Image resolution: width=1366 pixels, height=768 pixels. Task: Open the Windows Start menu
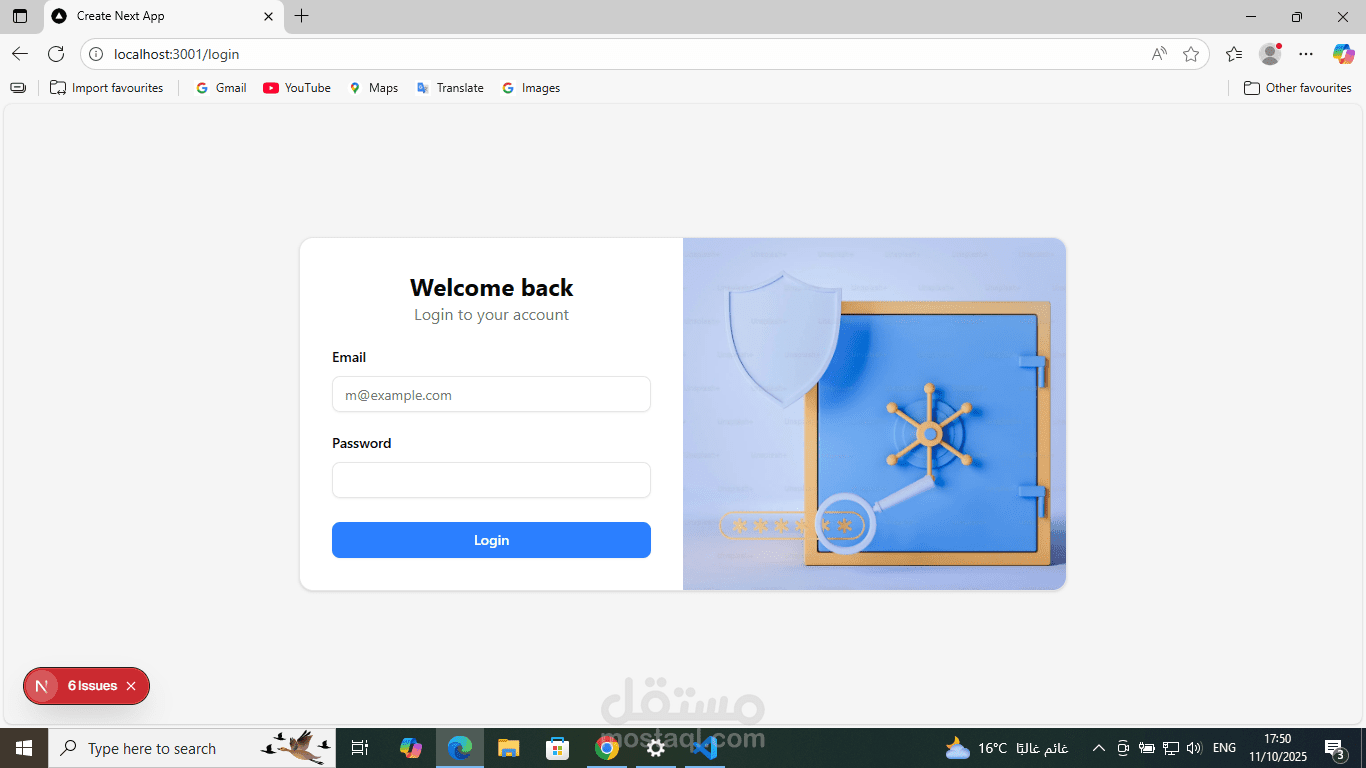click(x=24, y=748)
